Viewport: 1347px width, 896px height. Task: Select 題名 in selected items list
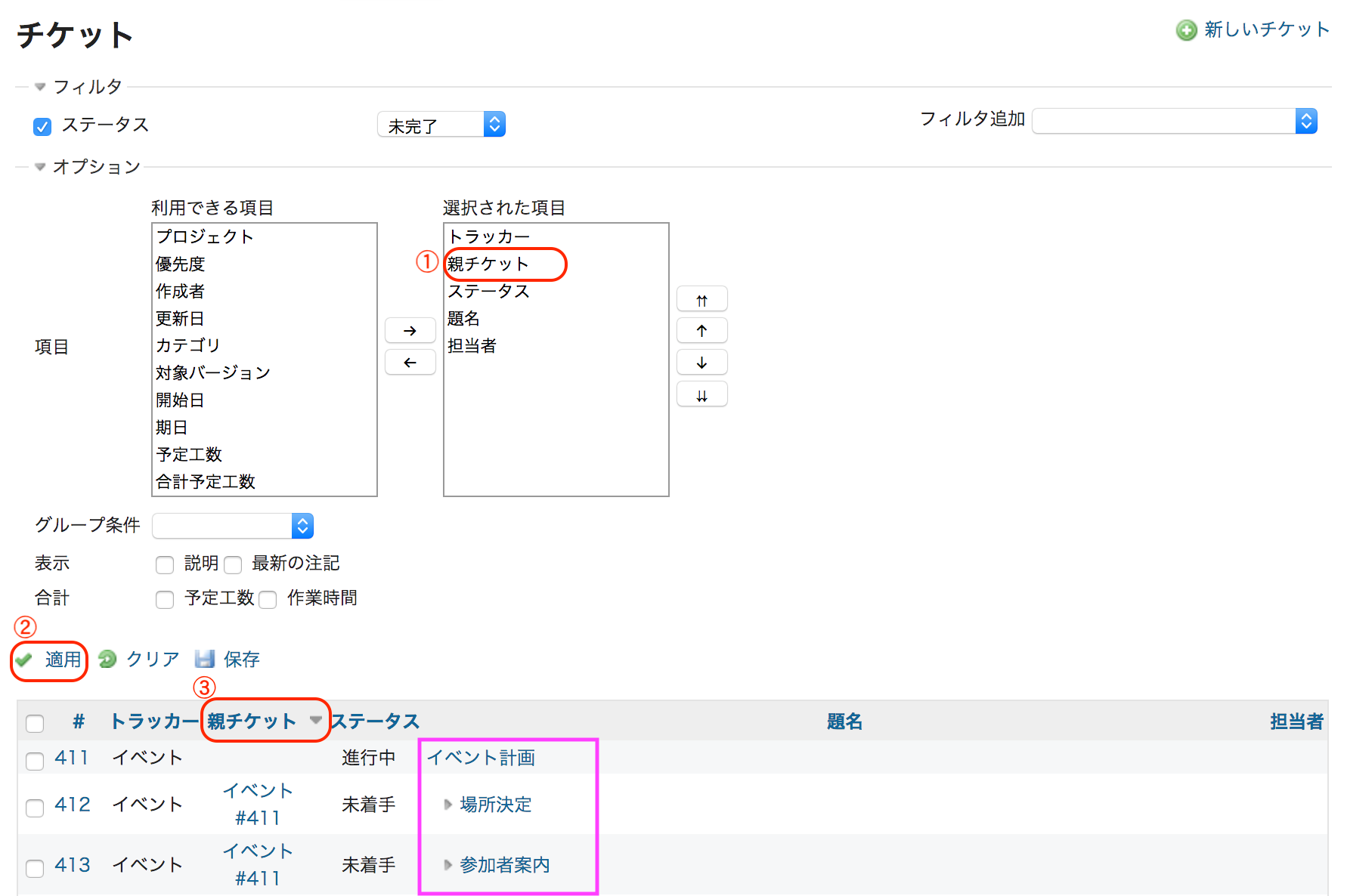(x=556, y=318)
